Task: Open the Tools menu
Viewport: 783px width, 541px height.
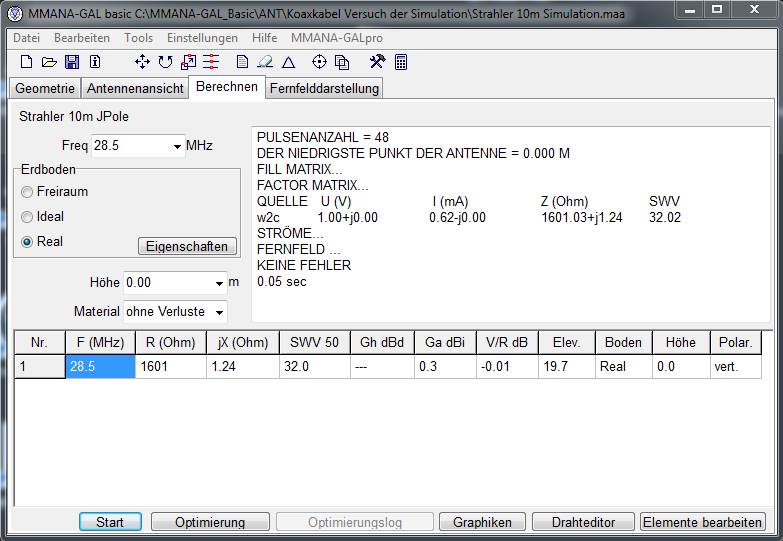Action: pyautogui.click(x=138, y=38)
